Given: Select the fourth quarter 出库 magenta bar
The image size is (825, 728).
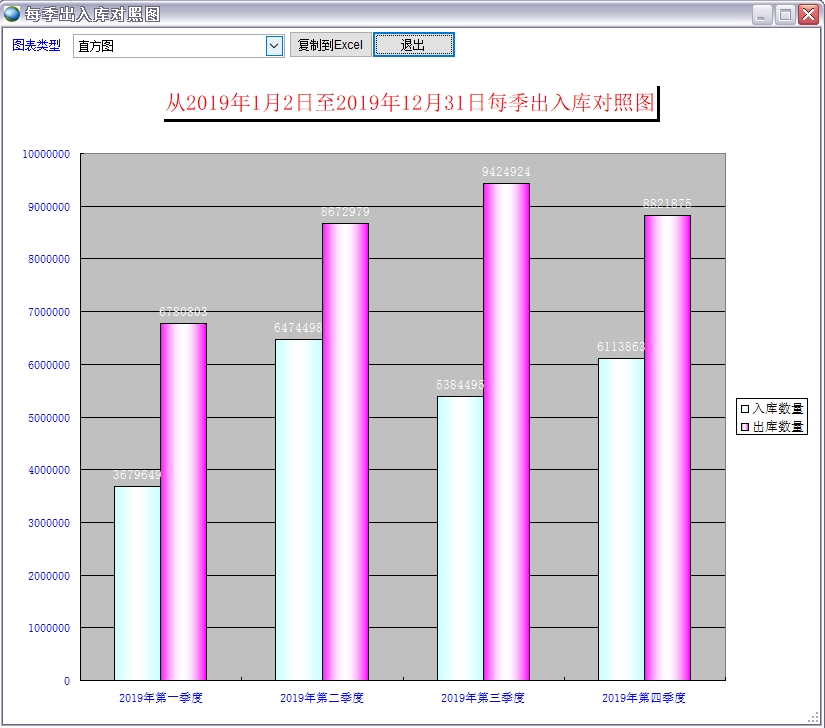Looking at the screenshot, I should (x=667, y=447).
